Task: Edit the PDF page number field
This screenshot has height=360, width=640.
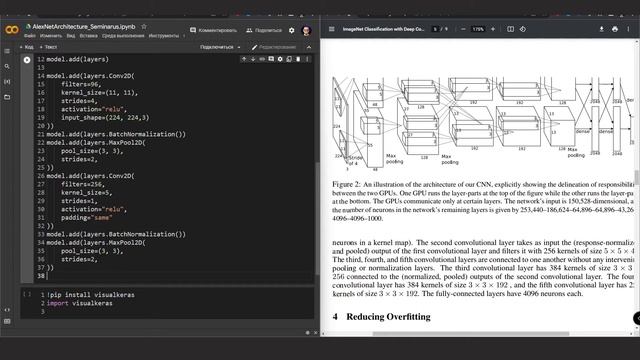Action: pyautogui.click(x=435, y=29)
